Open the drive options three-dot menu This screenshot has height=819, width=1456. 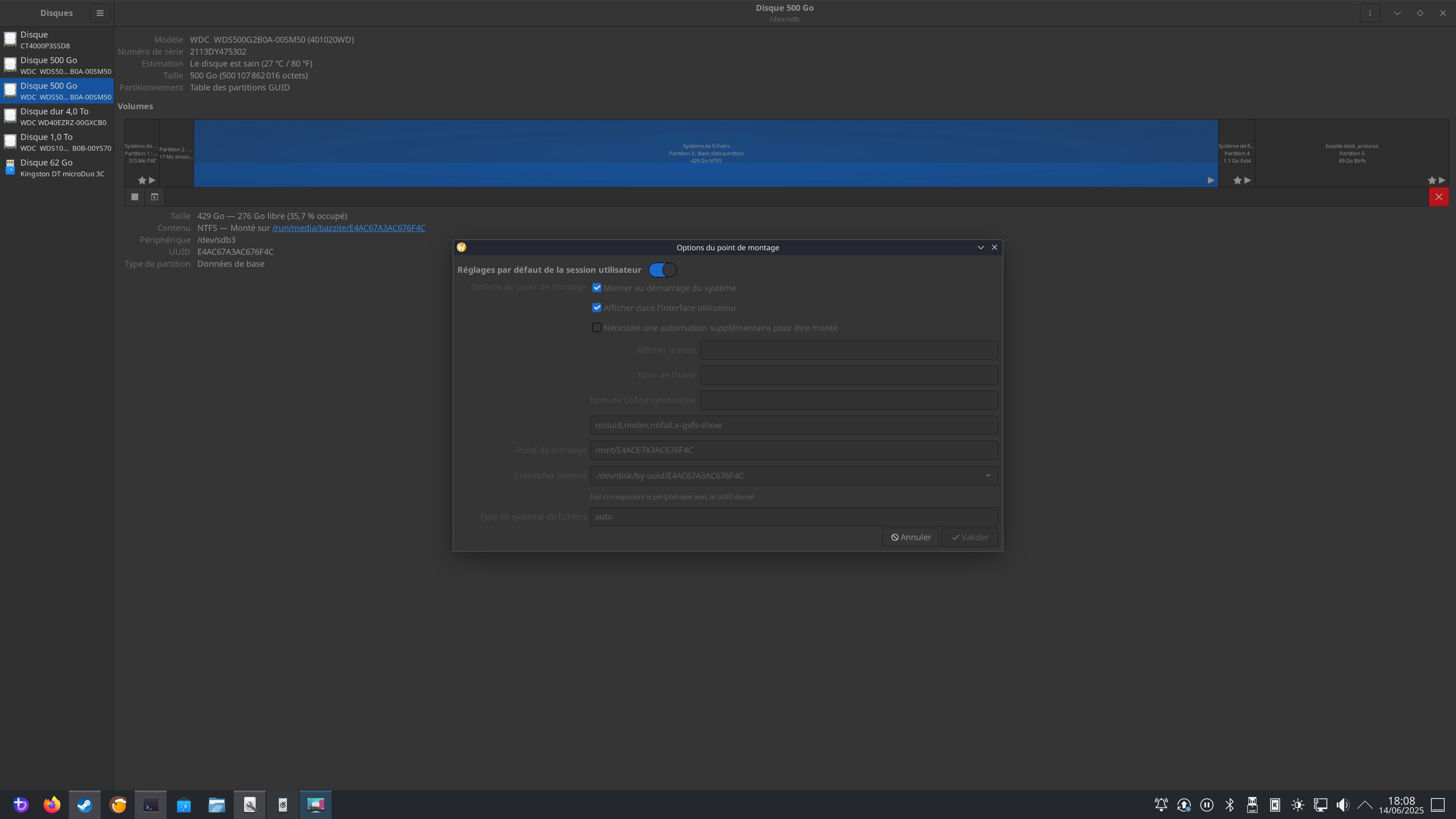click(1370, 13)
